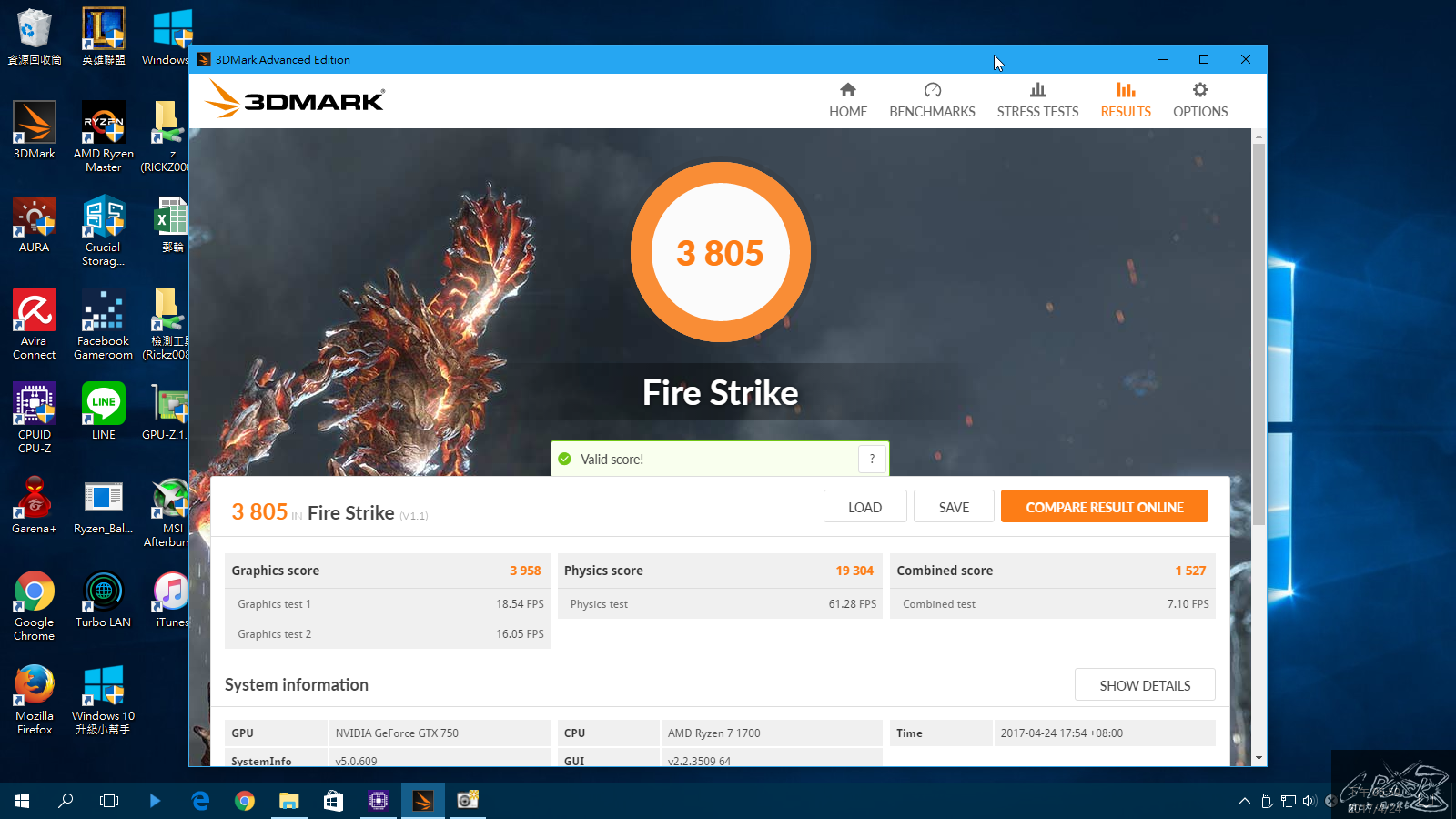Show hidden system tray icons
Image resolution: width=1456 pixels, height=819 pixels.
pos(1245,801)
